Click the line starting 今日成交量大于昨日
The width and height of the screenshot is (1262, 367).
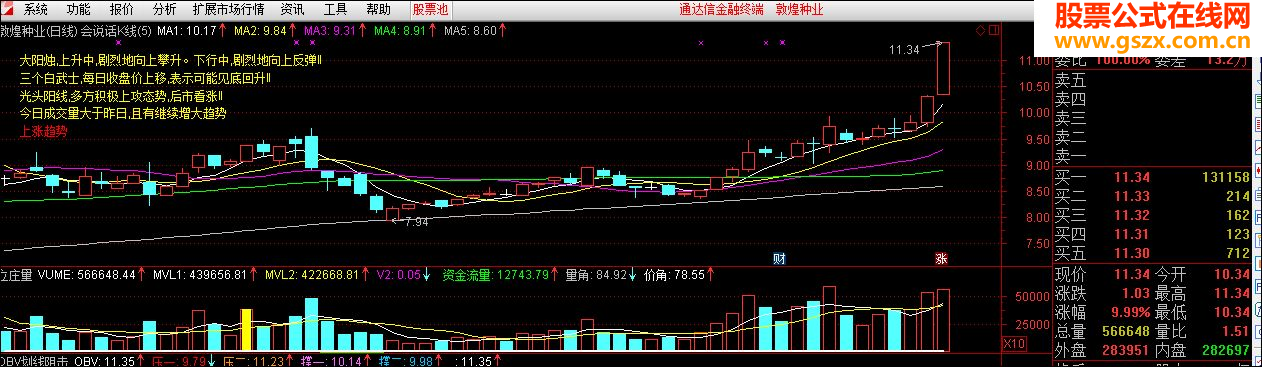click(x=122, y=114)
